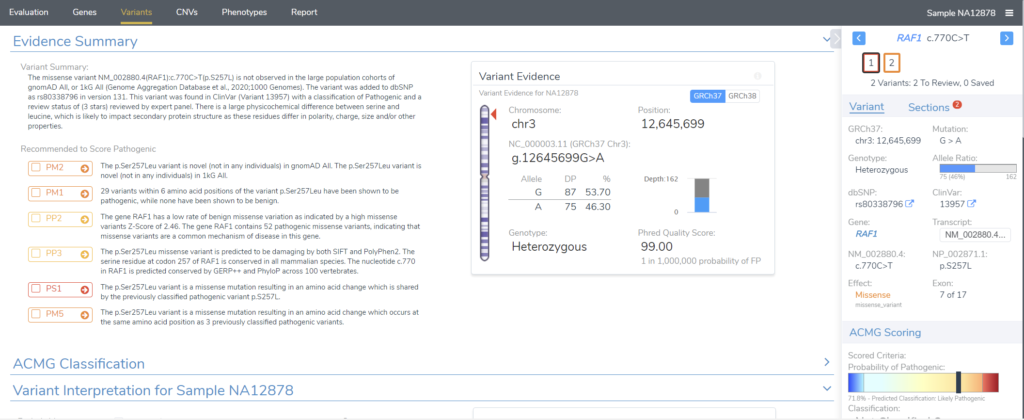Viewport: 1024px width, 420px height.
Task: Open the PP2 criterion detail arrow
Action: [x=84, y=219]
